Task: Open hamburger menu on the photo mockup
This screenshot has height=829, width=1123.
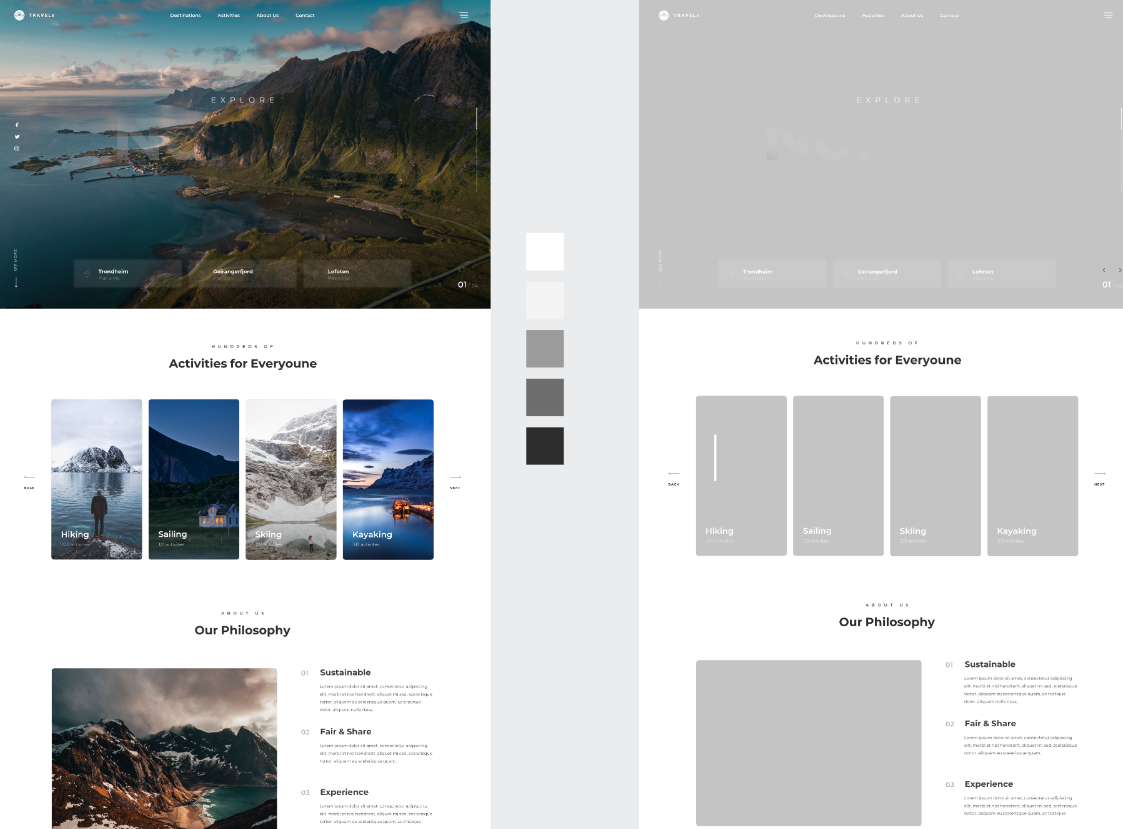Action: tap(464, 15)
